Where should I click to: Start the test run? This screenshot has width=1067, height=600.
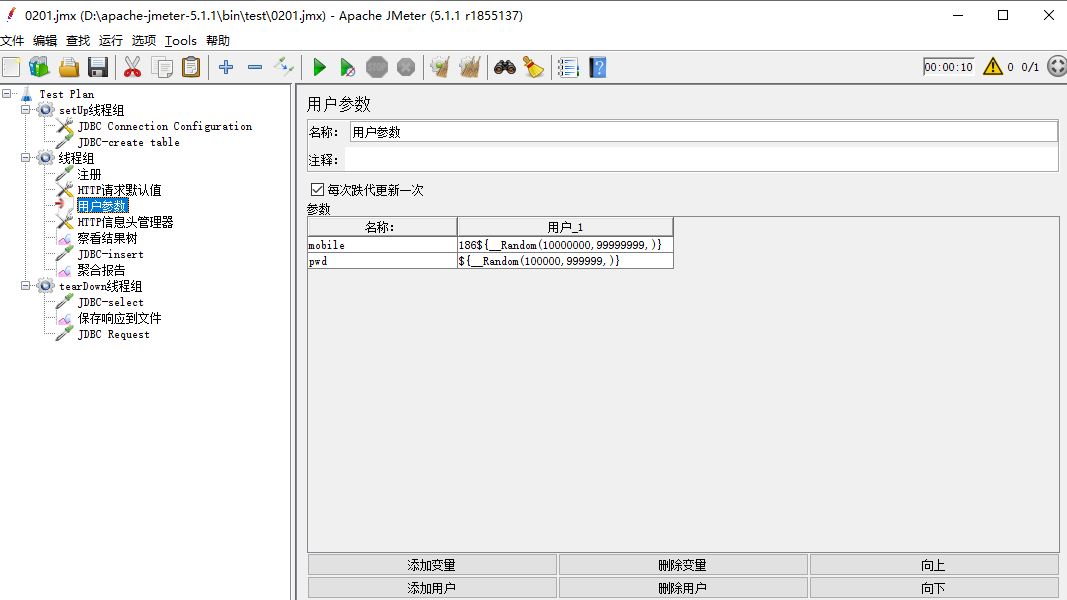click(318, 67)
